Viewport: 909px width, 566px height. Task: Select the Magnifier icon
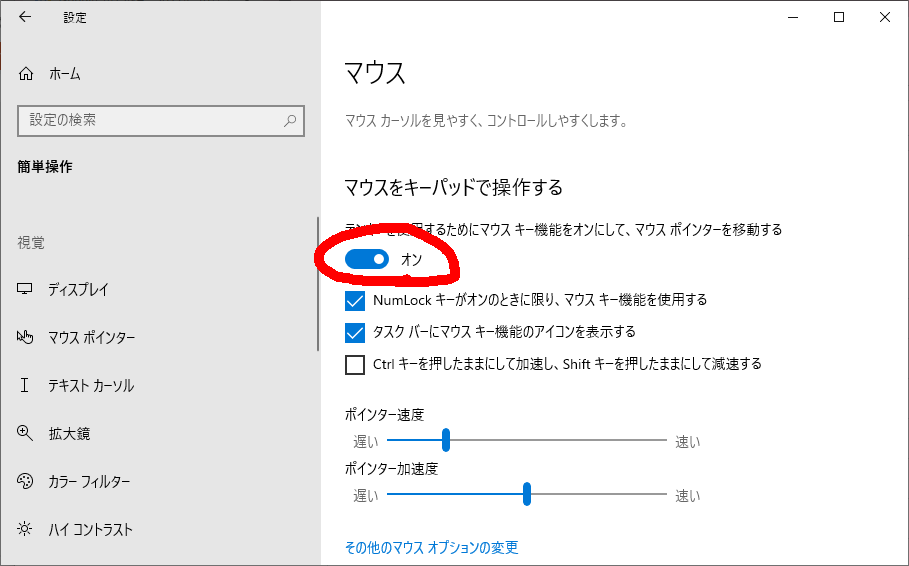coord(26,434)
